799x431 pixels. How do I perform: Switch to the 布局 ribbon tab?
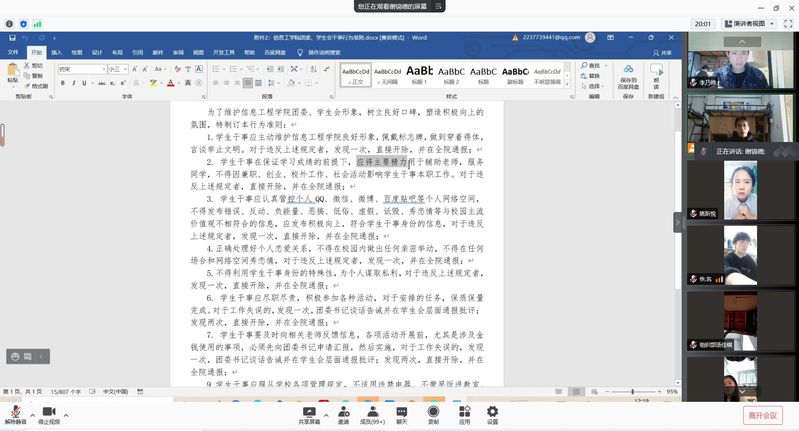click(117, 52)
